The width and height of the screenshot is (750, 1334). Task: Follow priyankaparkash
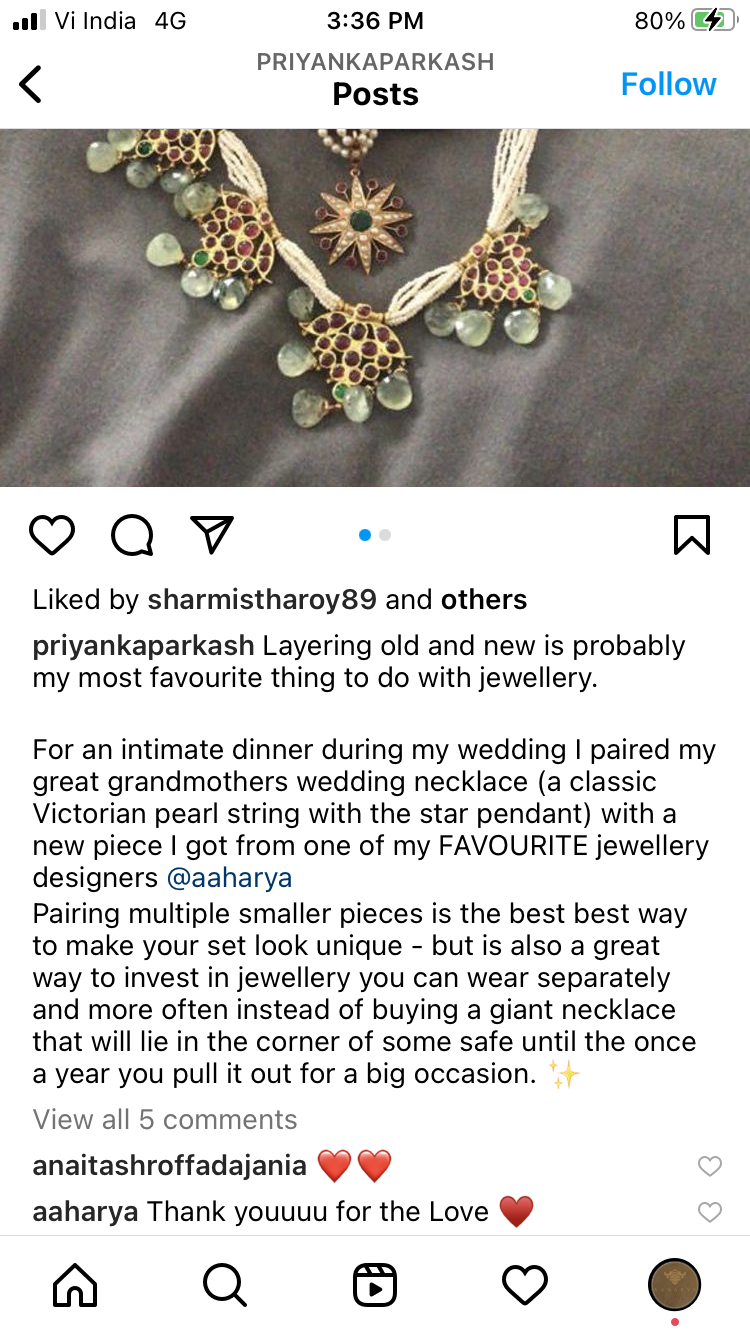pos(668,84)
